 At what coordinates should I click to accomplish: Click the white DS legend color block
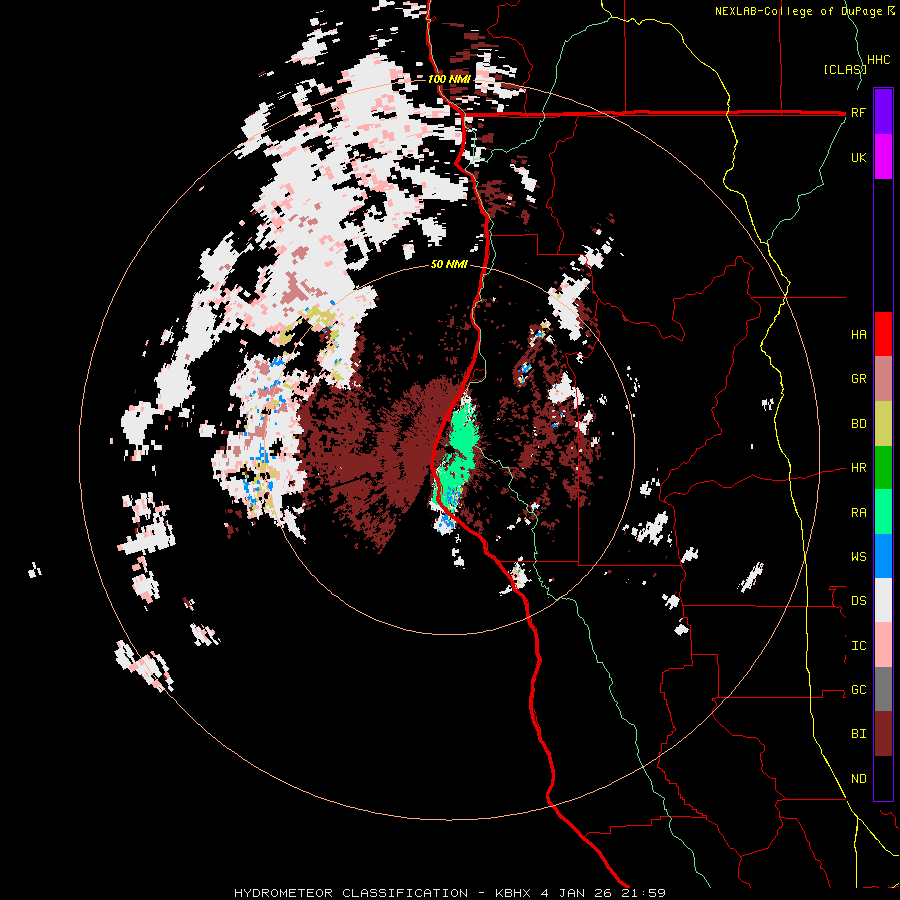tap(883, 600)
